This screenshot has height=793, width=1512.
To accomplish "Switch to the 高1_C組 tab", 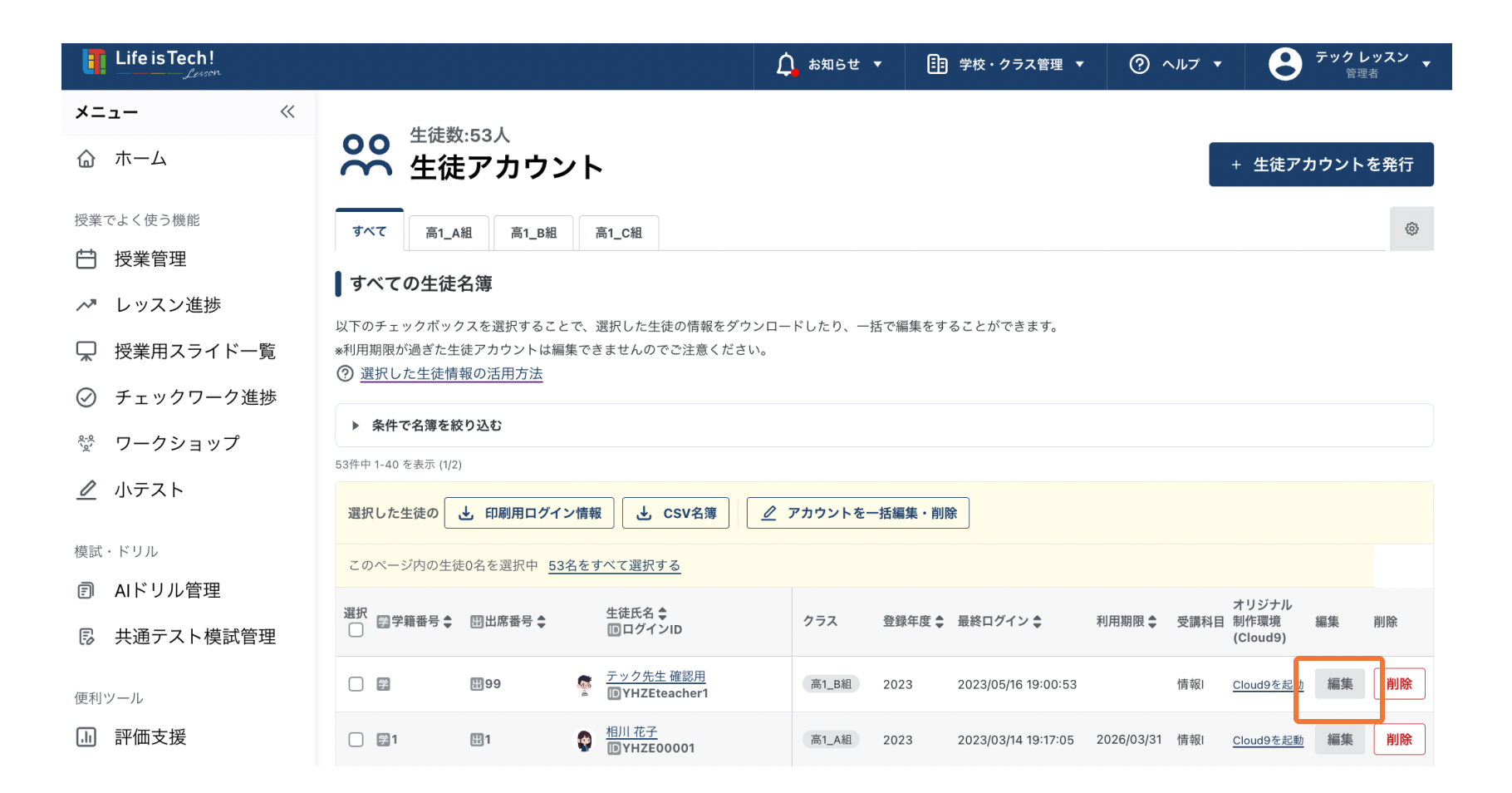I will [x=618, y=233].
